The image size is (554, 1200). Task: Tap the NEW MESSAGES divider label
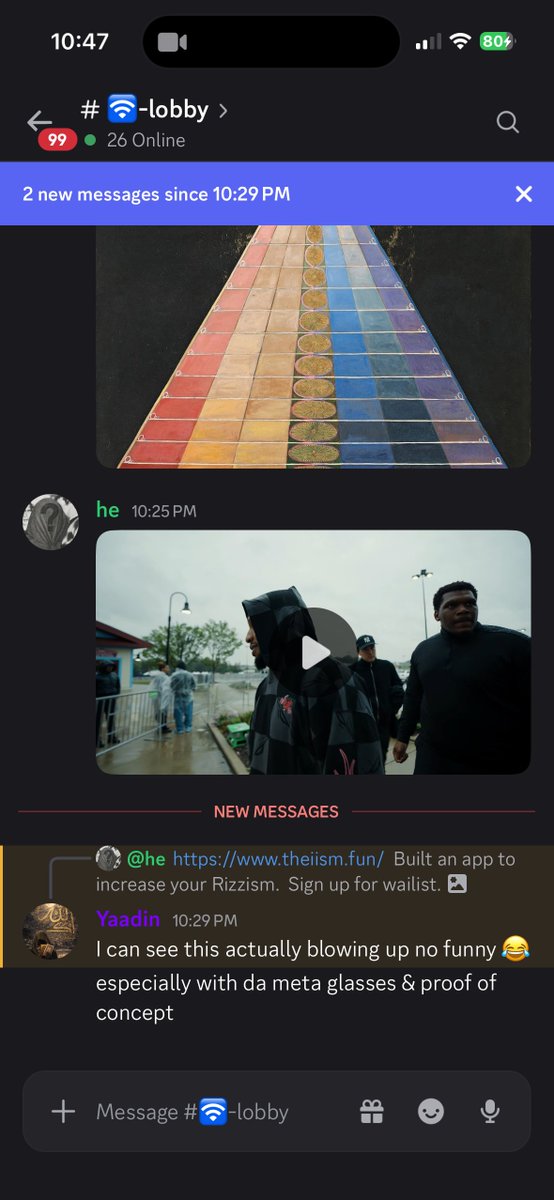tap(276, 811)
